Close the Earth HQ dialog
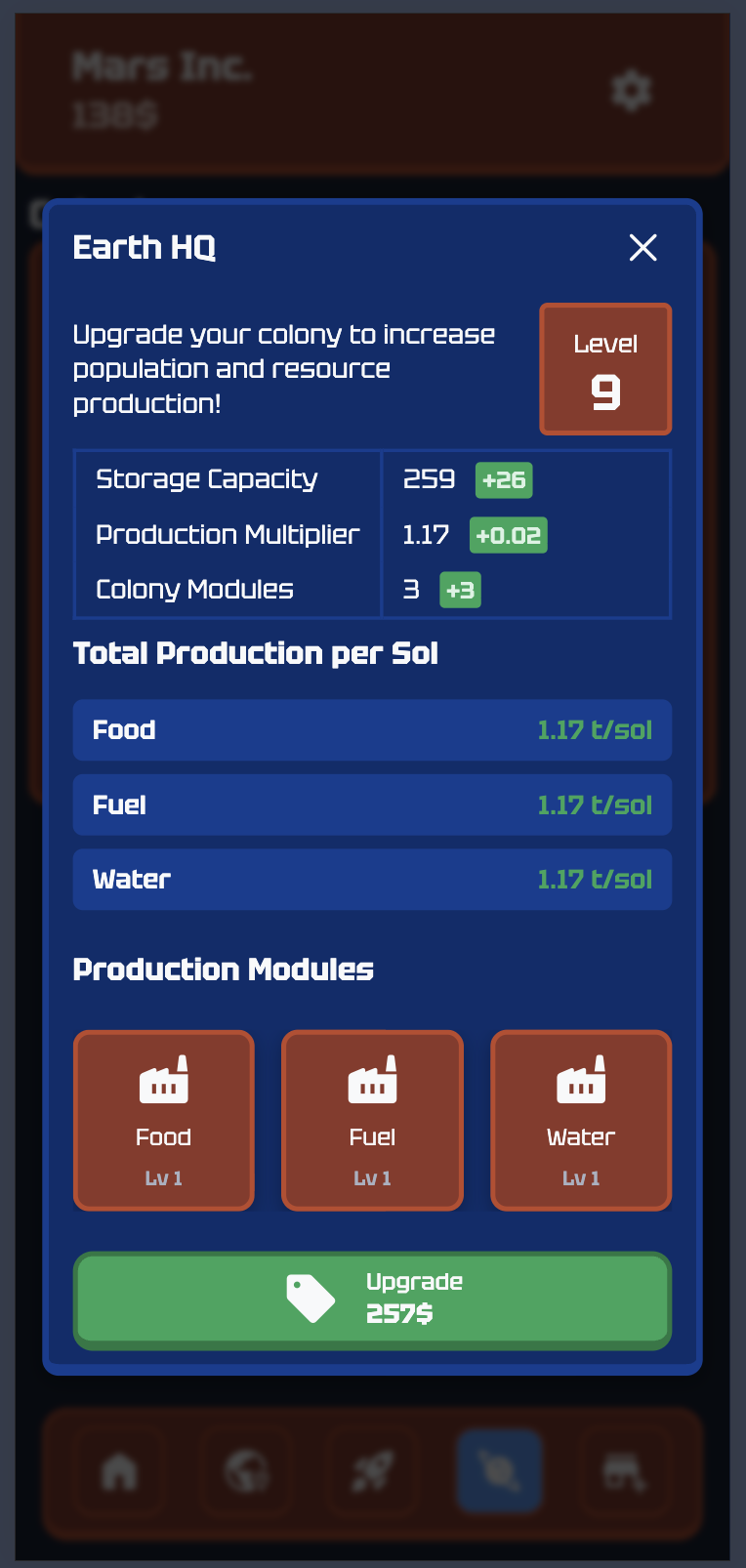Image resolution: width=746 pixels, height=1568 pixels. click(x=642, y=248)
